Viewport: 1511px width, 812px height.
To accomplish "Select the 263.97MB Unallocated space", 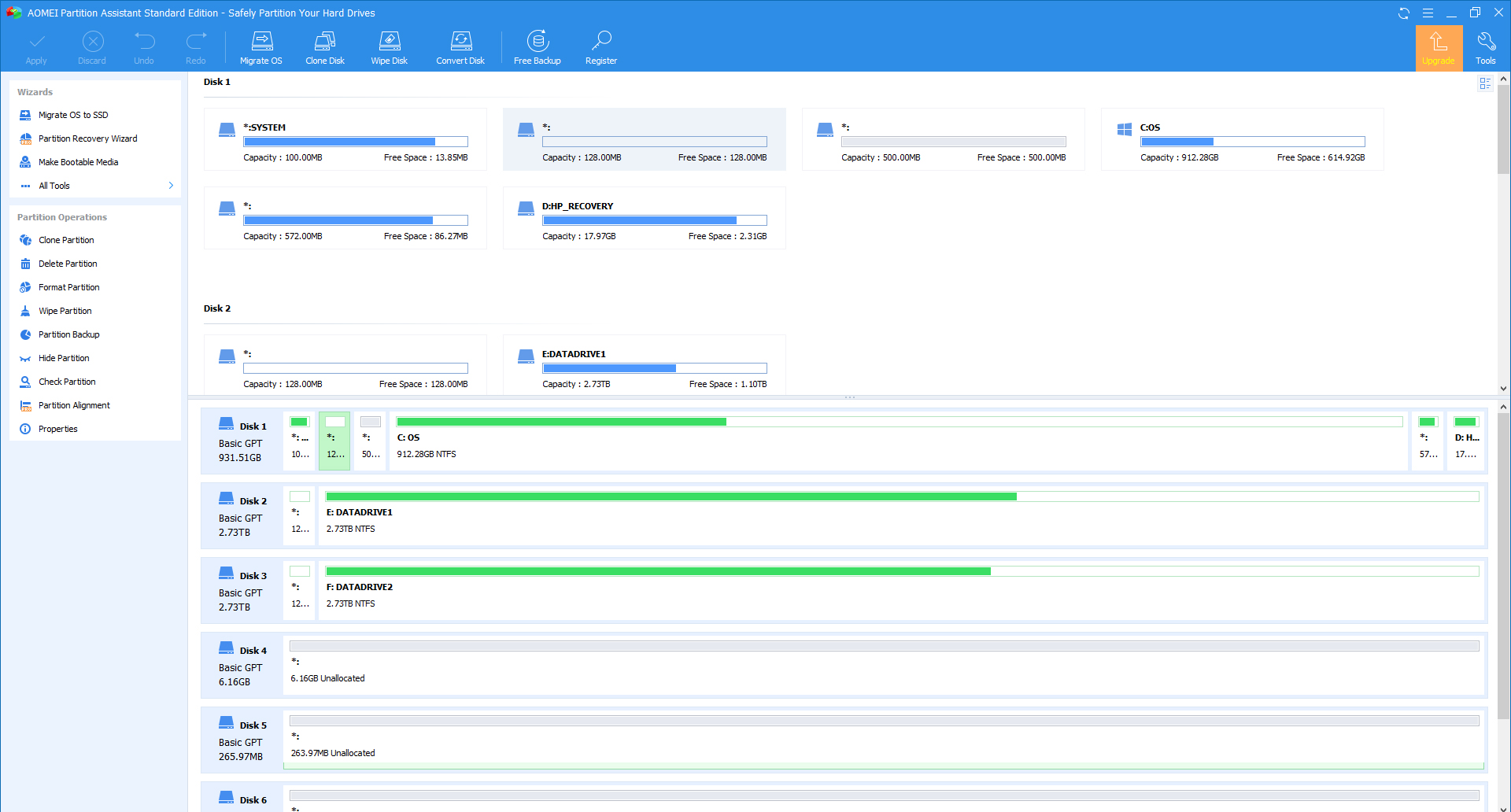I will [885, 740].
